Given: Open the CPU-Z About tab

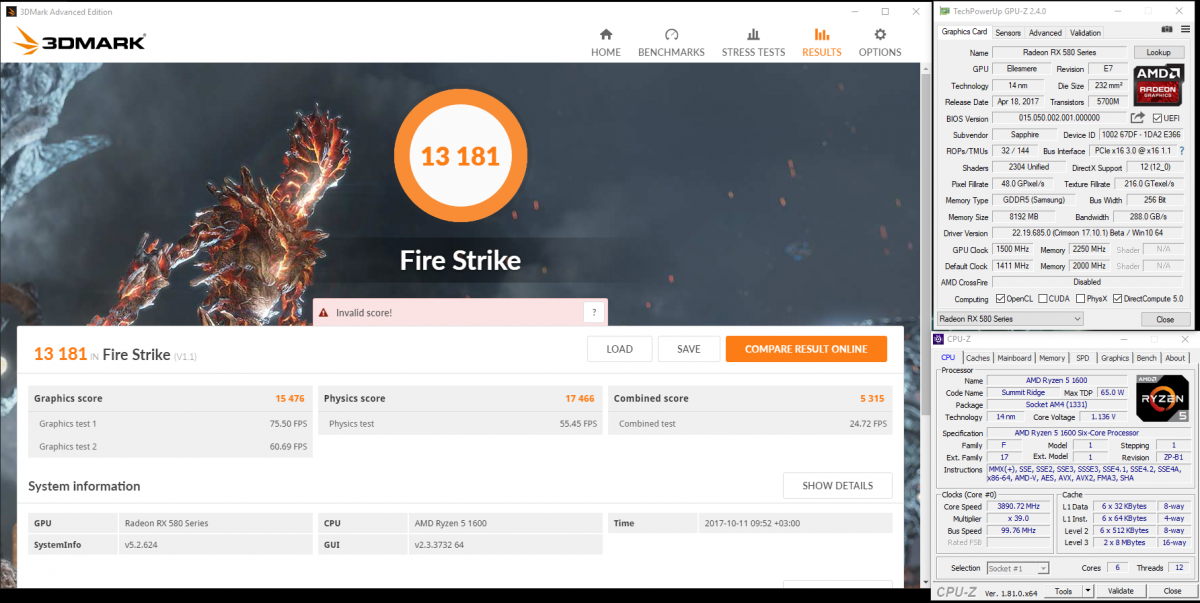Looking at the screenshot, I should (x=1175, y=357).
